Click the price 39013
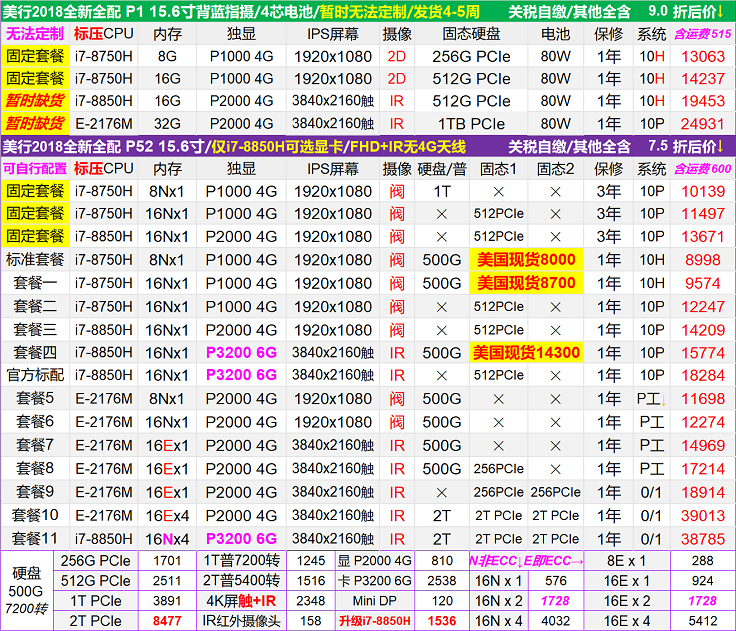This screenshot has width=736, height=631. 703,516
